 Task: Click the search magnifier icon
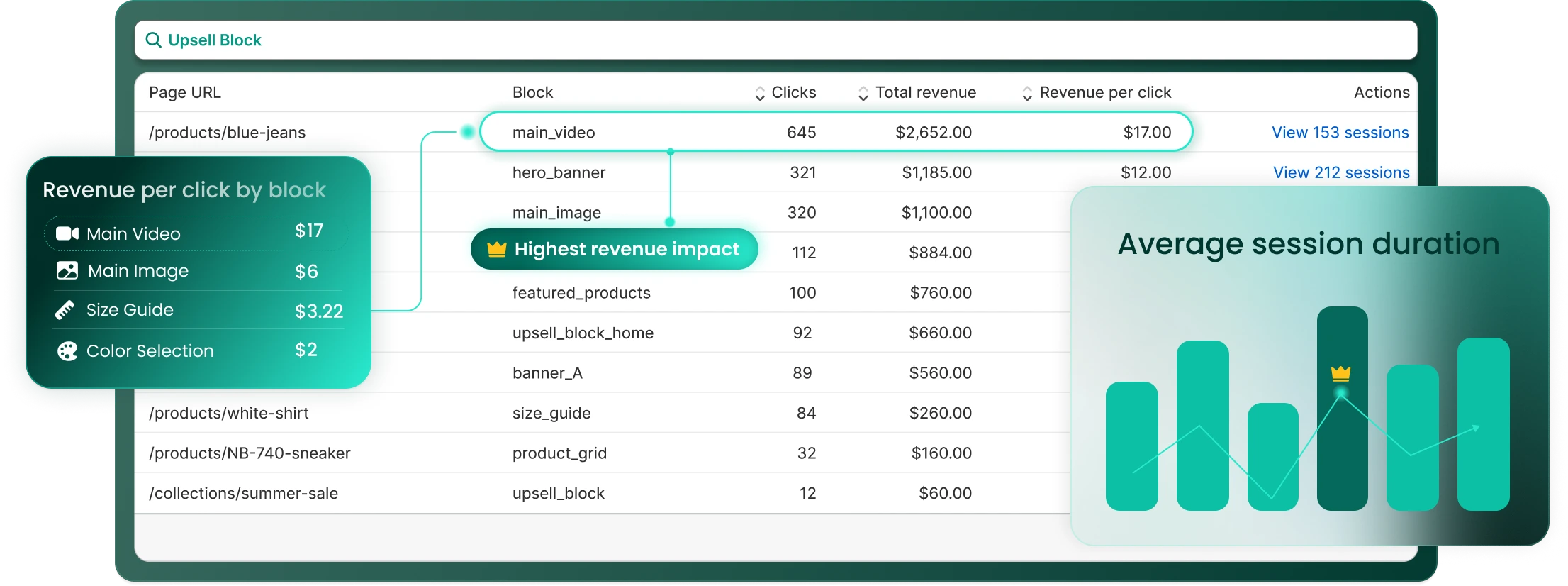click(153, 40)
